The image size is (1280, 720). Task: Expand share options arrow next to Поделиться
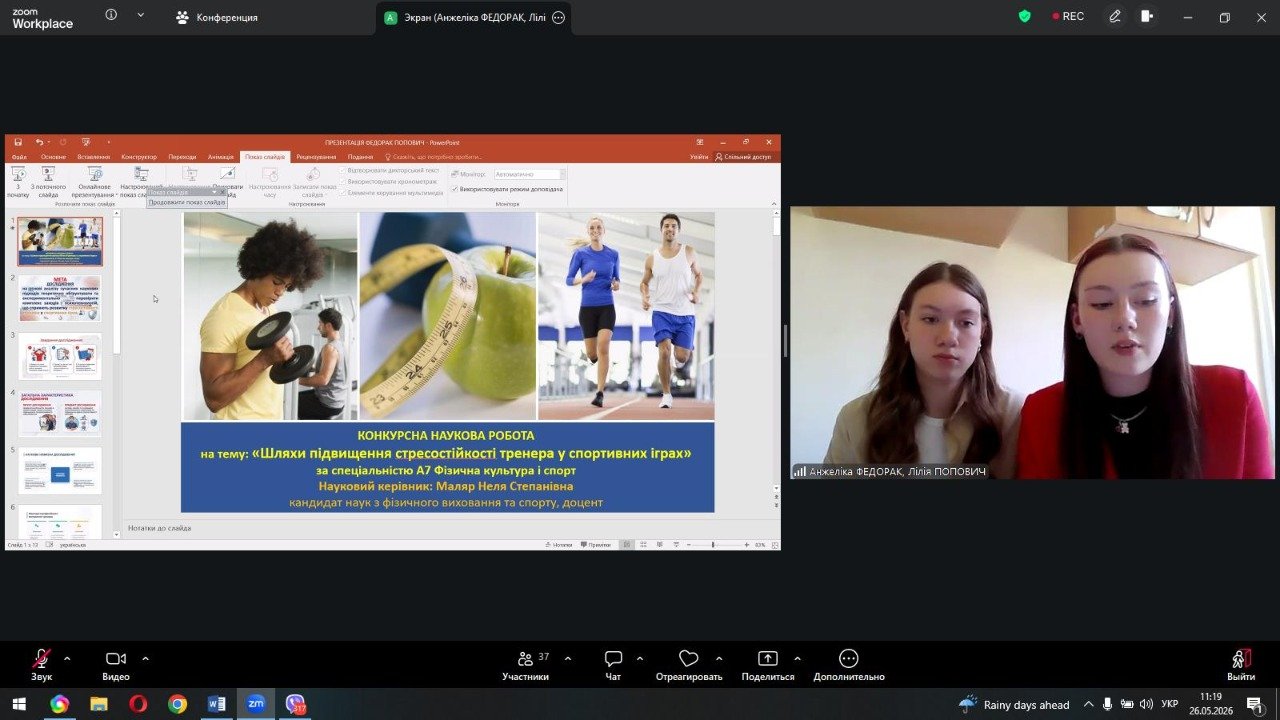797,659
